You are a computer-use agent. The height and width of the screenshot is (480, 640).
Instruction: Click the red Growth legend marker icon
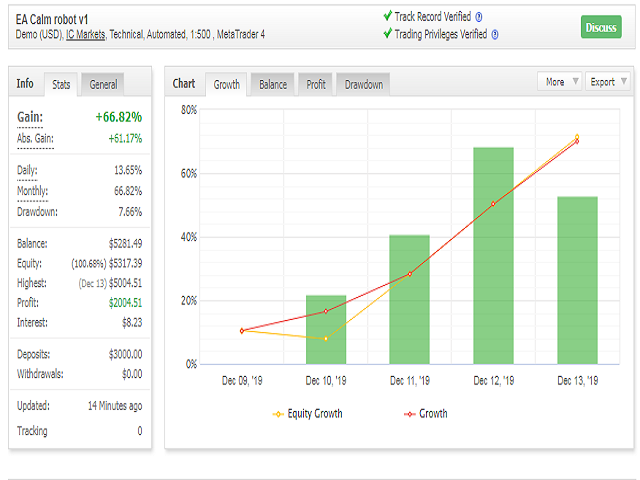pos(408,413)
